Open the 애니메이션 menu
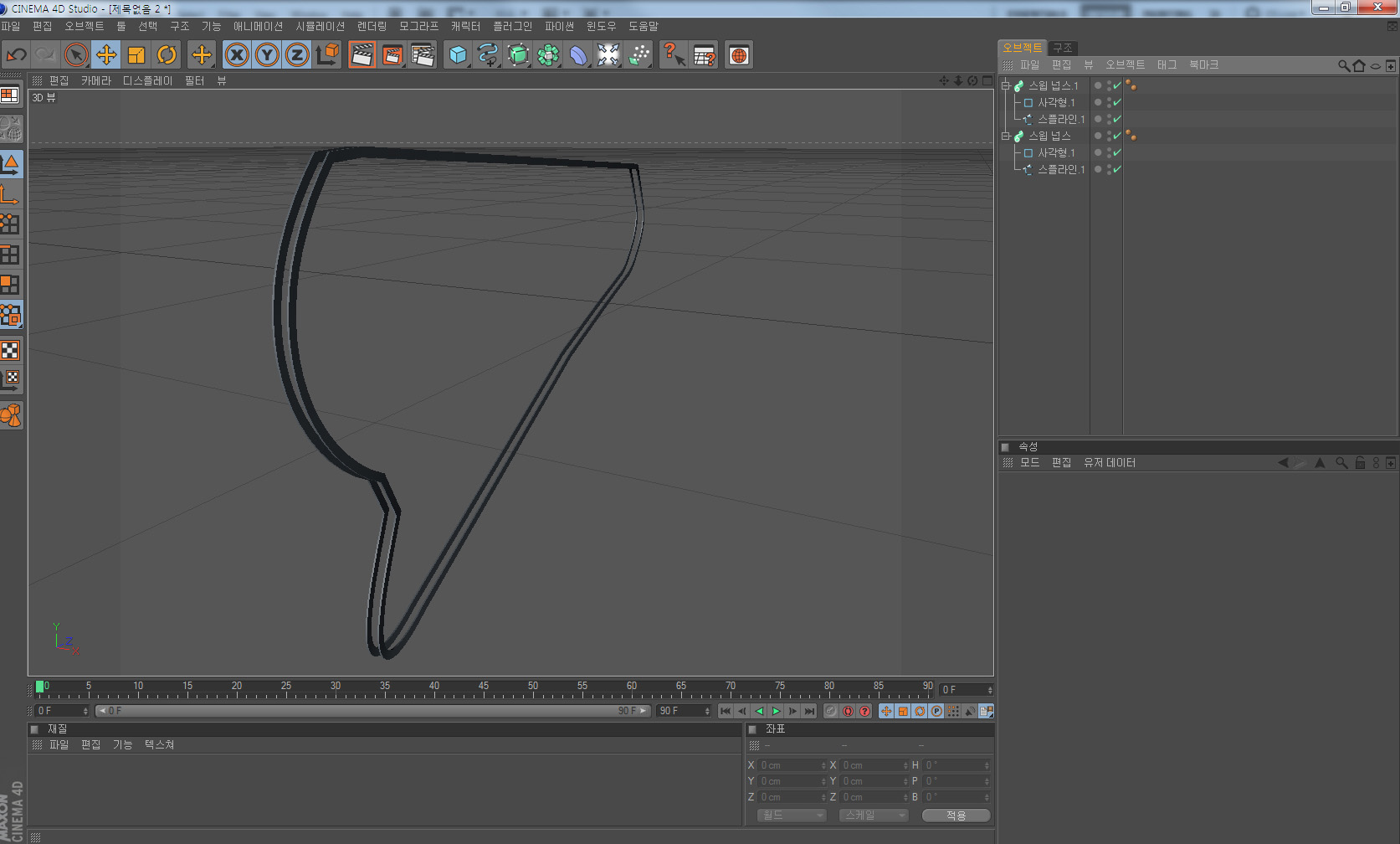 tap(259, 26)
